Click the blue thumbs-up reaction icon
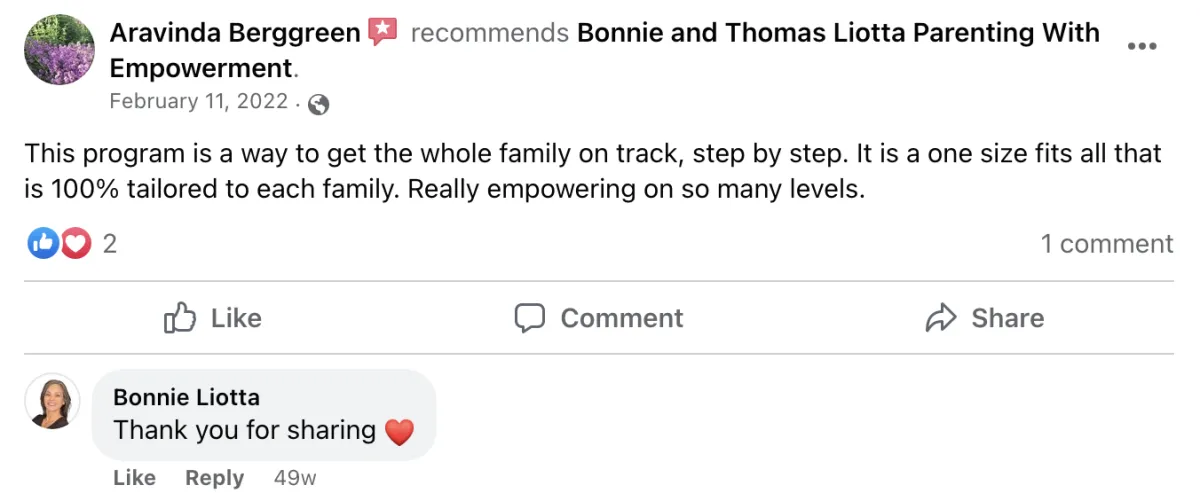This screenshot has height=493, width=1200. pyautogui.click(x=43, y=243)
